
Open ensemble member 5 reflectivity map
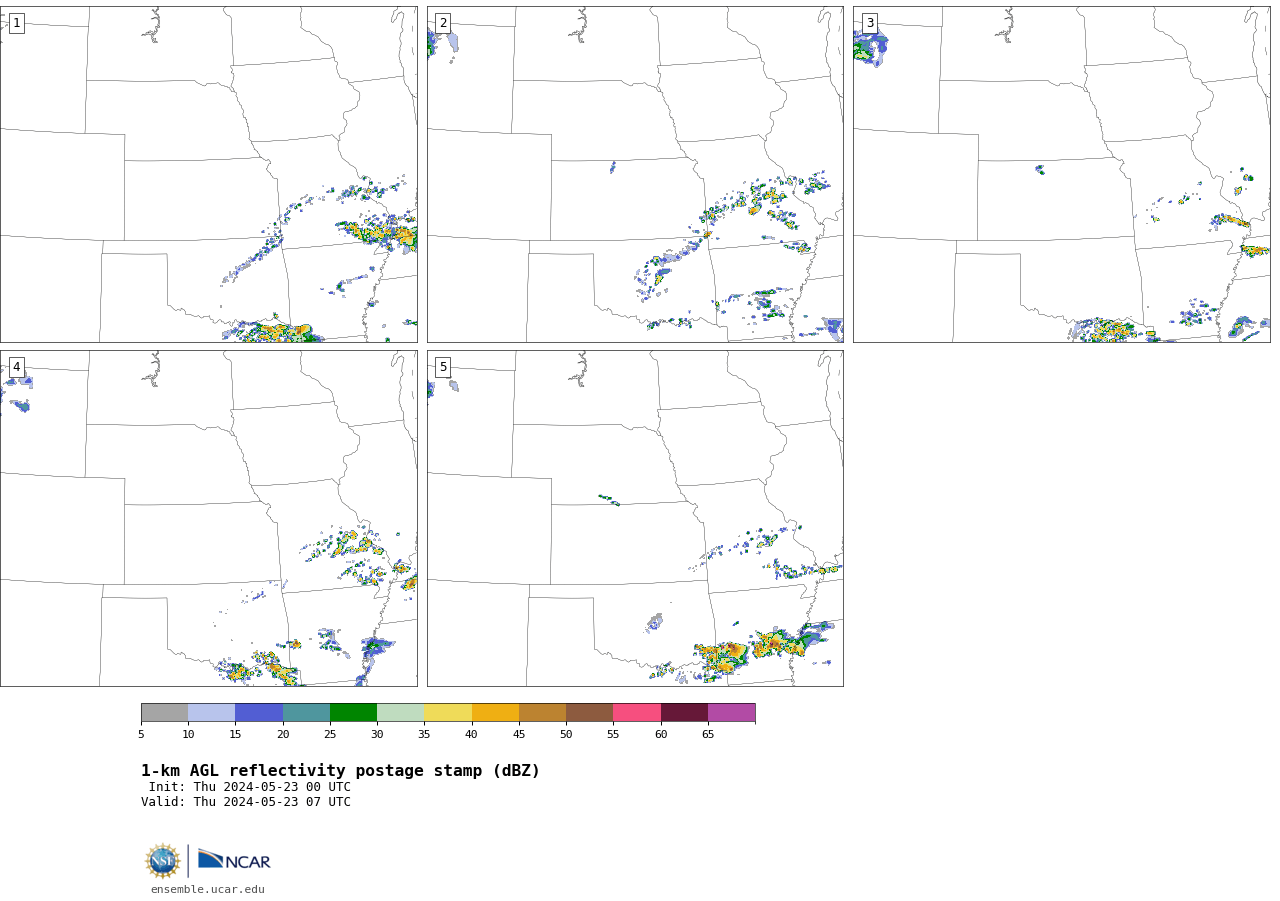coord(635,518)
